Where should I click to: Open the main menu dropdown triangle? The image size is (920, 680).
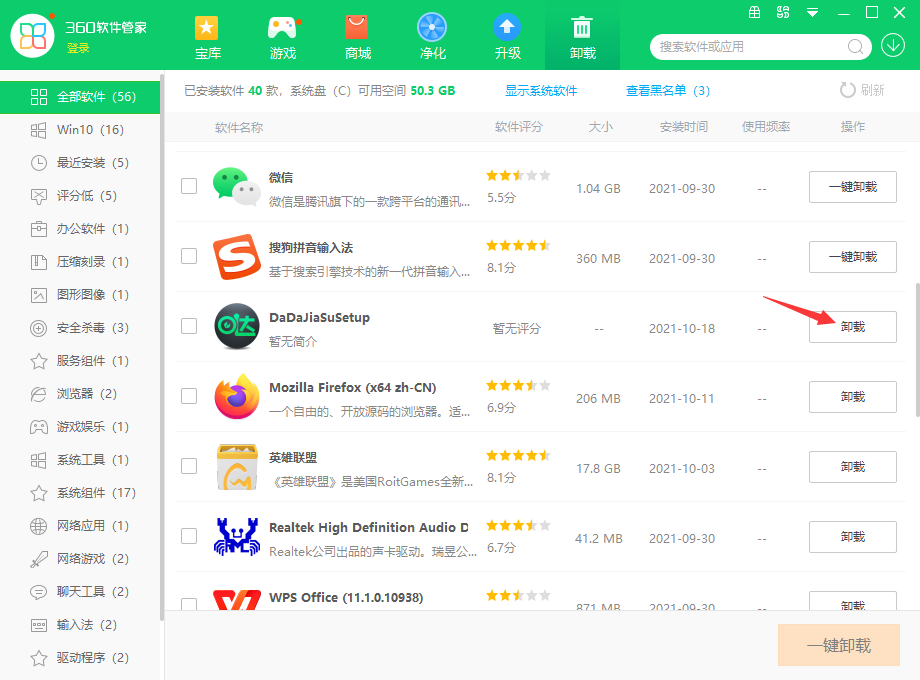pyautogui.click(x=813, y=12)
